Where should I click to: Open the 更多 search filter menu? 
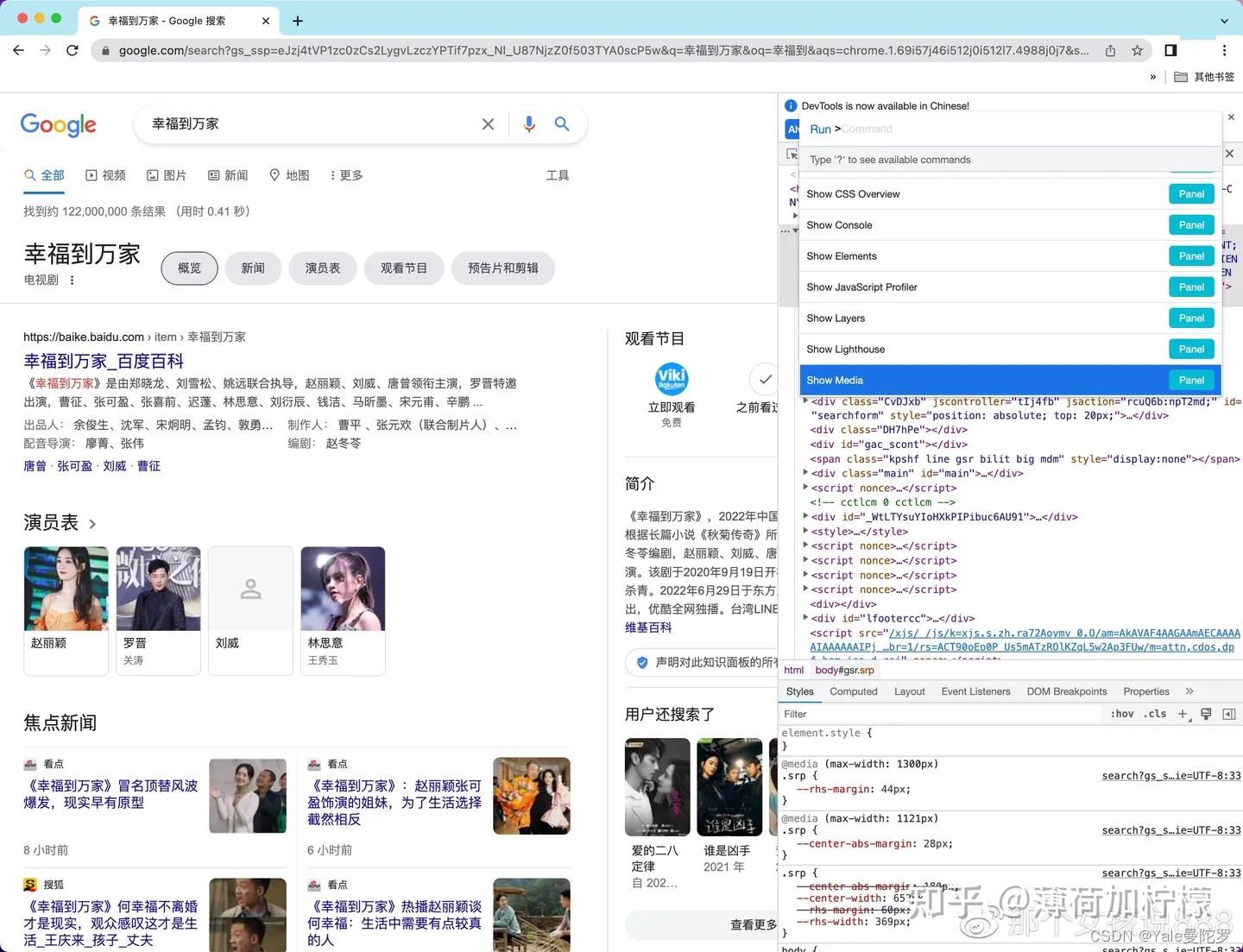point(346,175)
